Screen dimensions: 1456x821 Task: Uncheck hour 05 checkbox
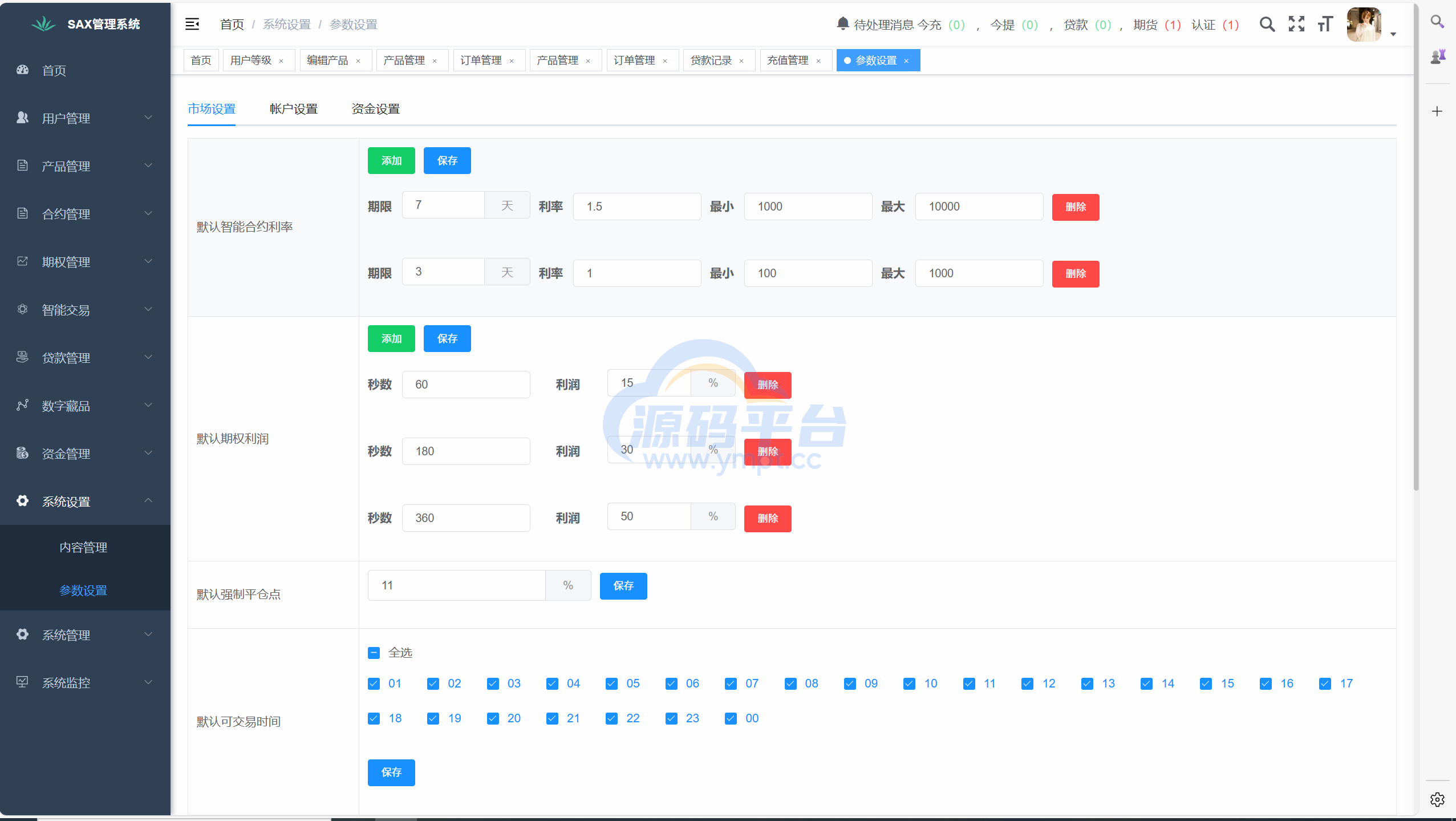pos(612,684)
